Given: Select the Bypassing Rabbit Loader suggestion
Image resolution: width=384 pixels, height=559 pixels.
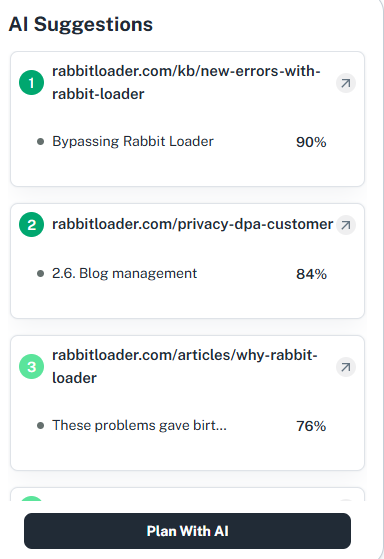Looking at the screenshot, I should point(133,142).
